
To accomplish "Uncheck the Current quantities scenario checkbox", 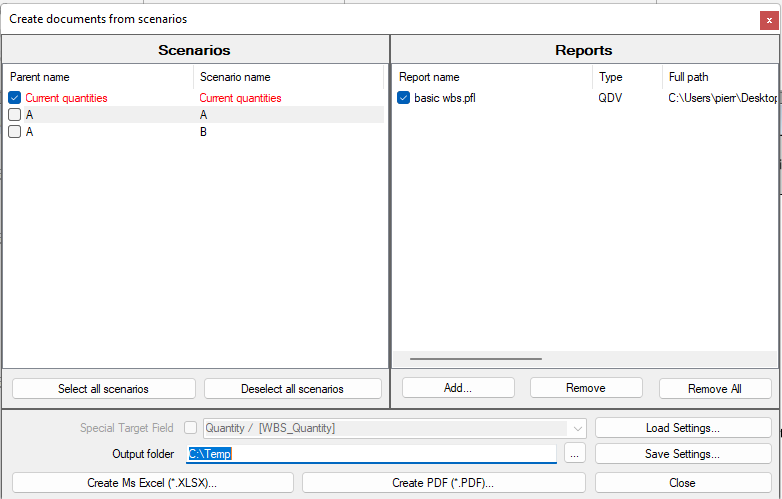I will [15, 98].
